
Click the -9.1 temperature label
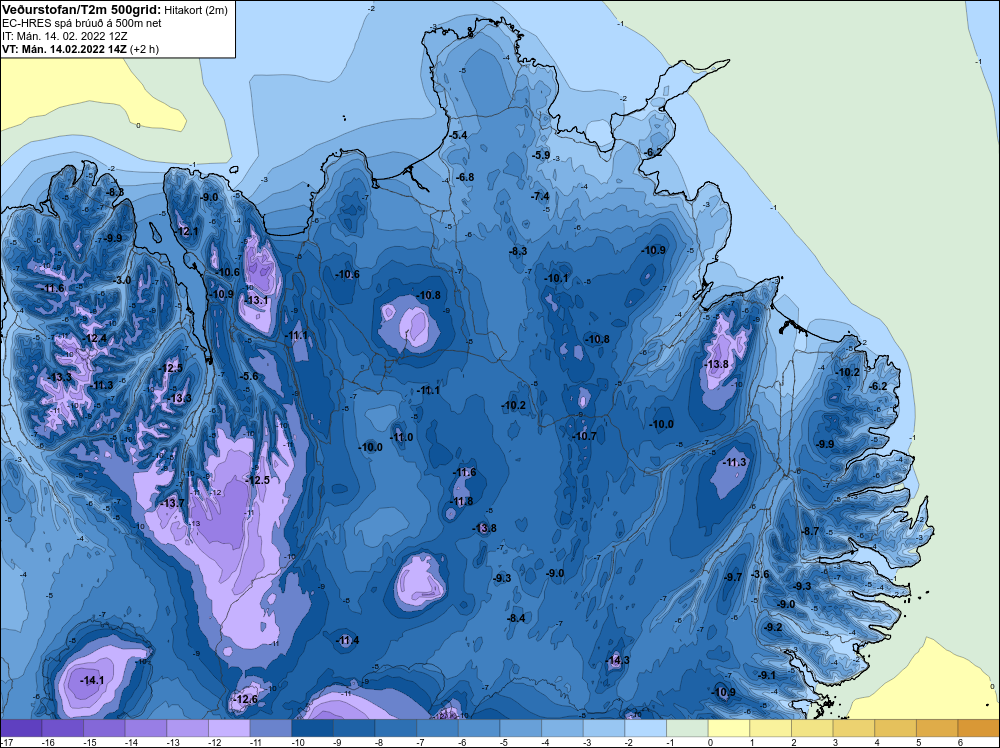pos(767,675)
